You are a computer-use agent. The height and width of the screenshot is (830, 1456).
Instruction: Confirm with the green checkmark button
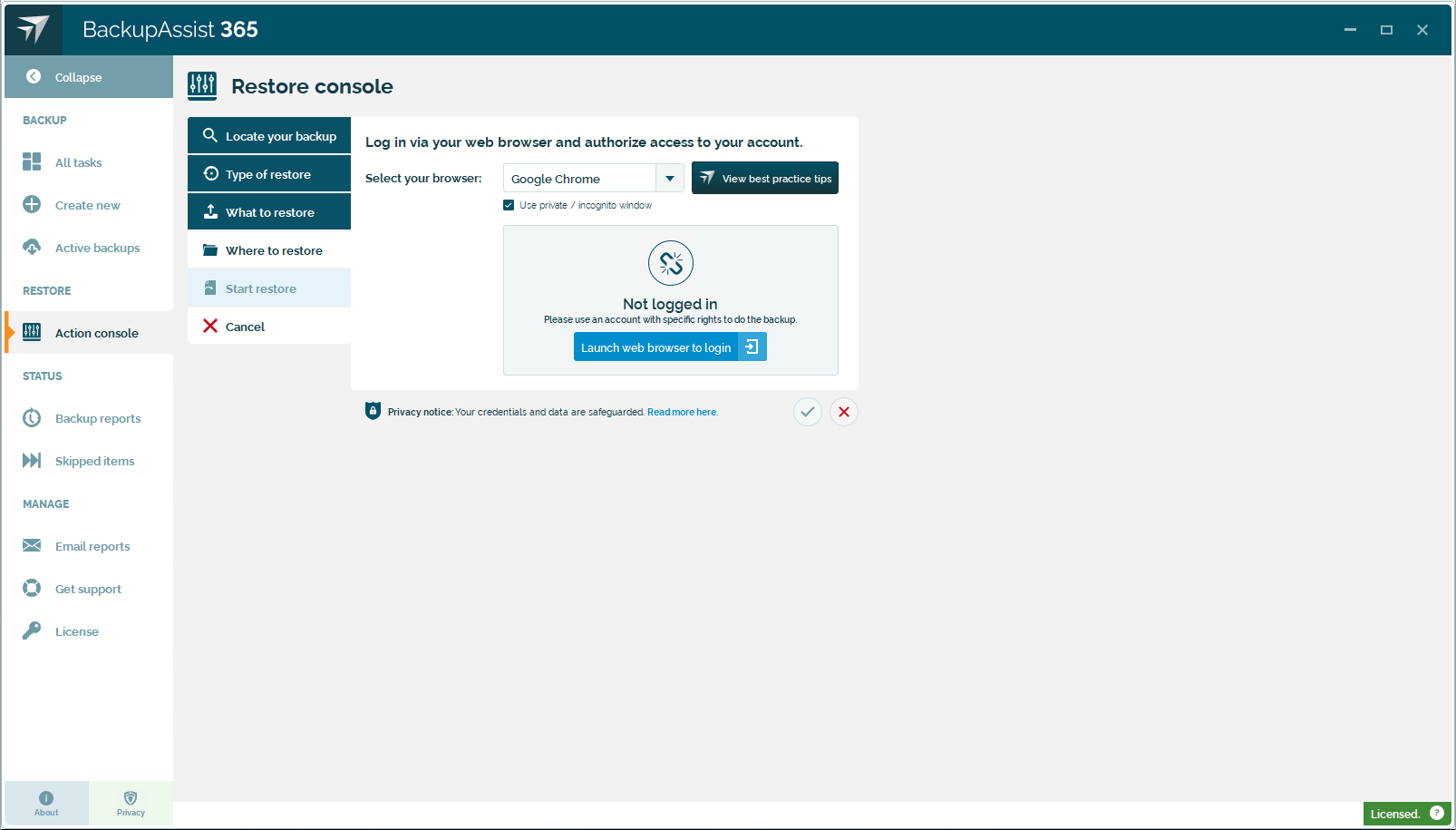coord(808,412)
